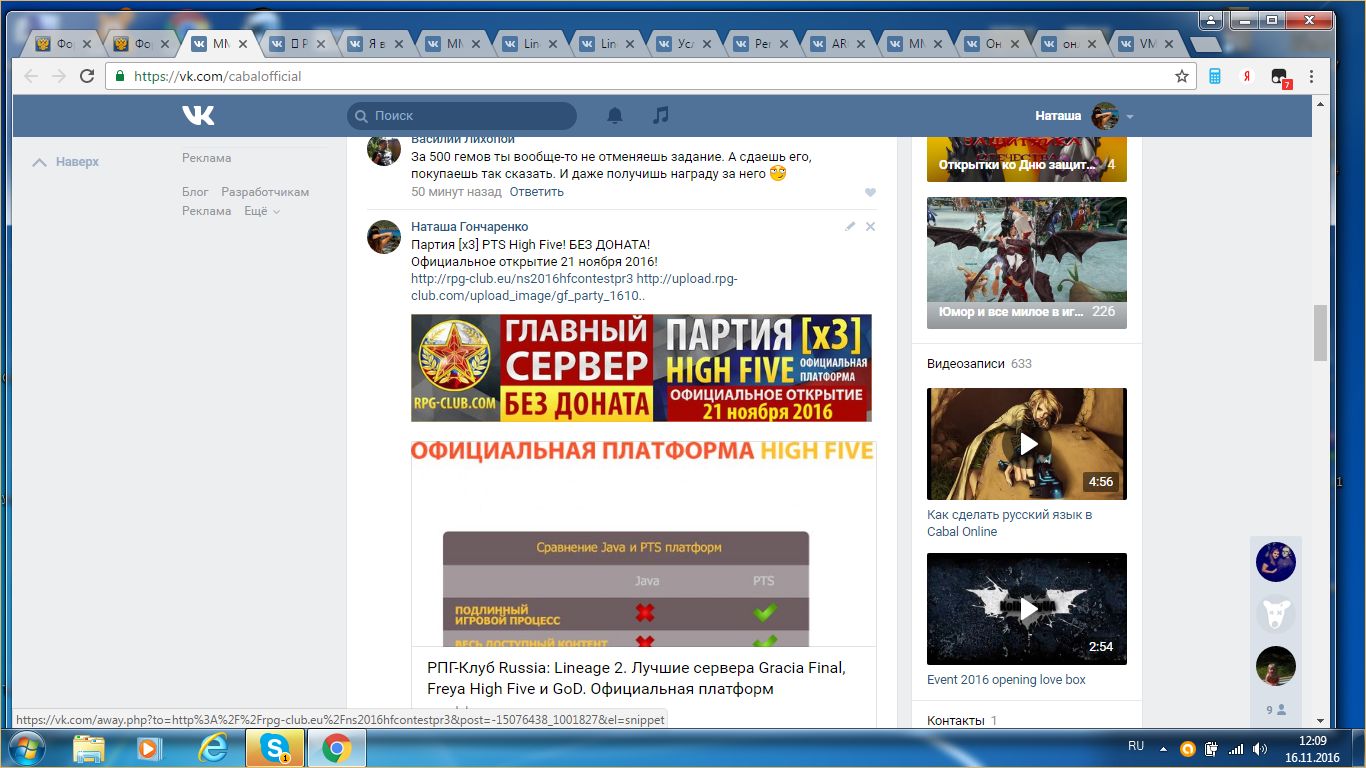This screenshot has height=768, width=1366.
Task: Click the 50 минут назад timestamp
Action: click(x=456, y=192)
